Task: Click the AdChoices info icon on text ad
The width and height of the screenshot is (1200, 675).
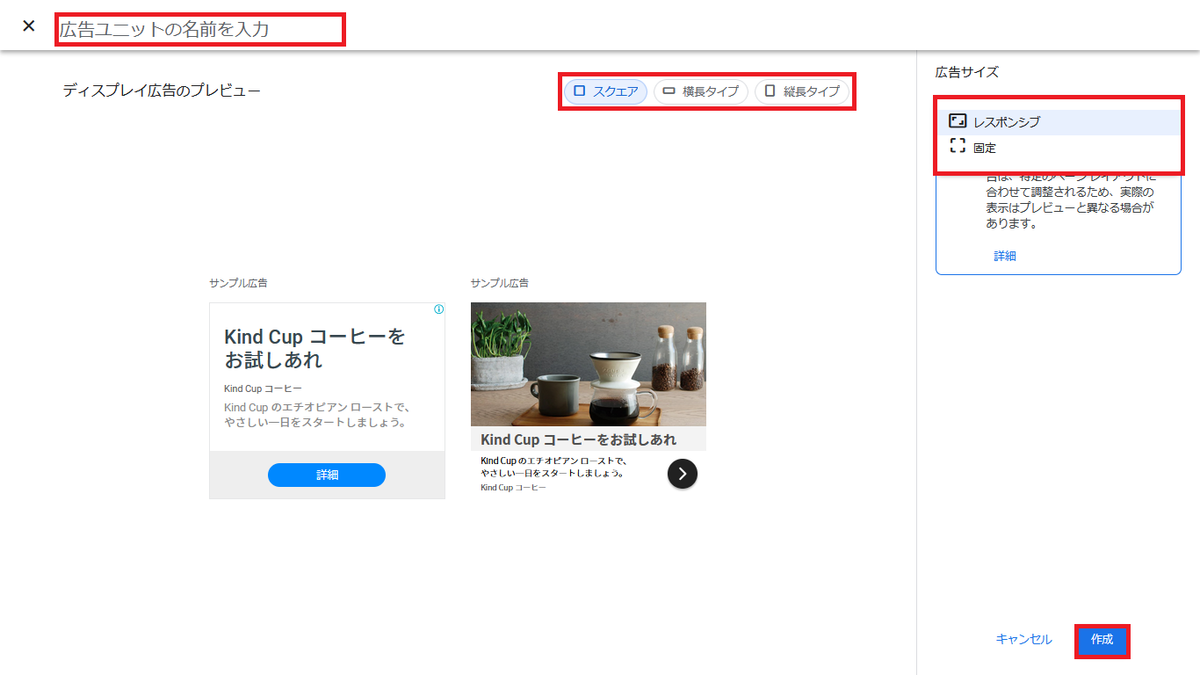Action: coord(439,309)
